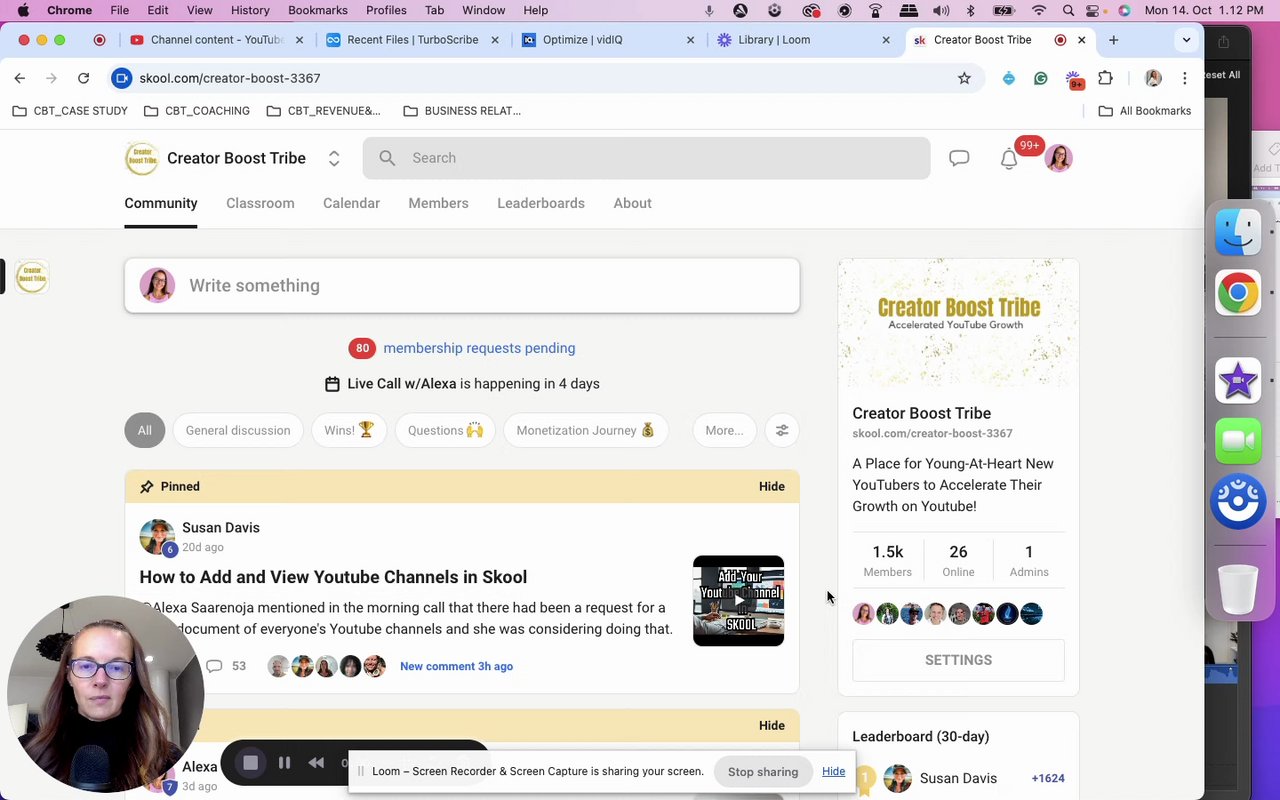Hide the first pinned post

point(771,486)
